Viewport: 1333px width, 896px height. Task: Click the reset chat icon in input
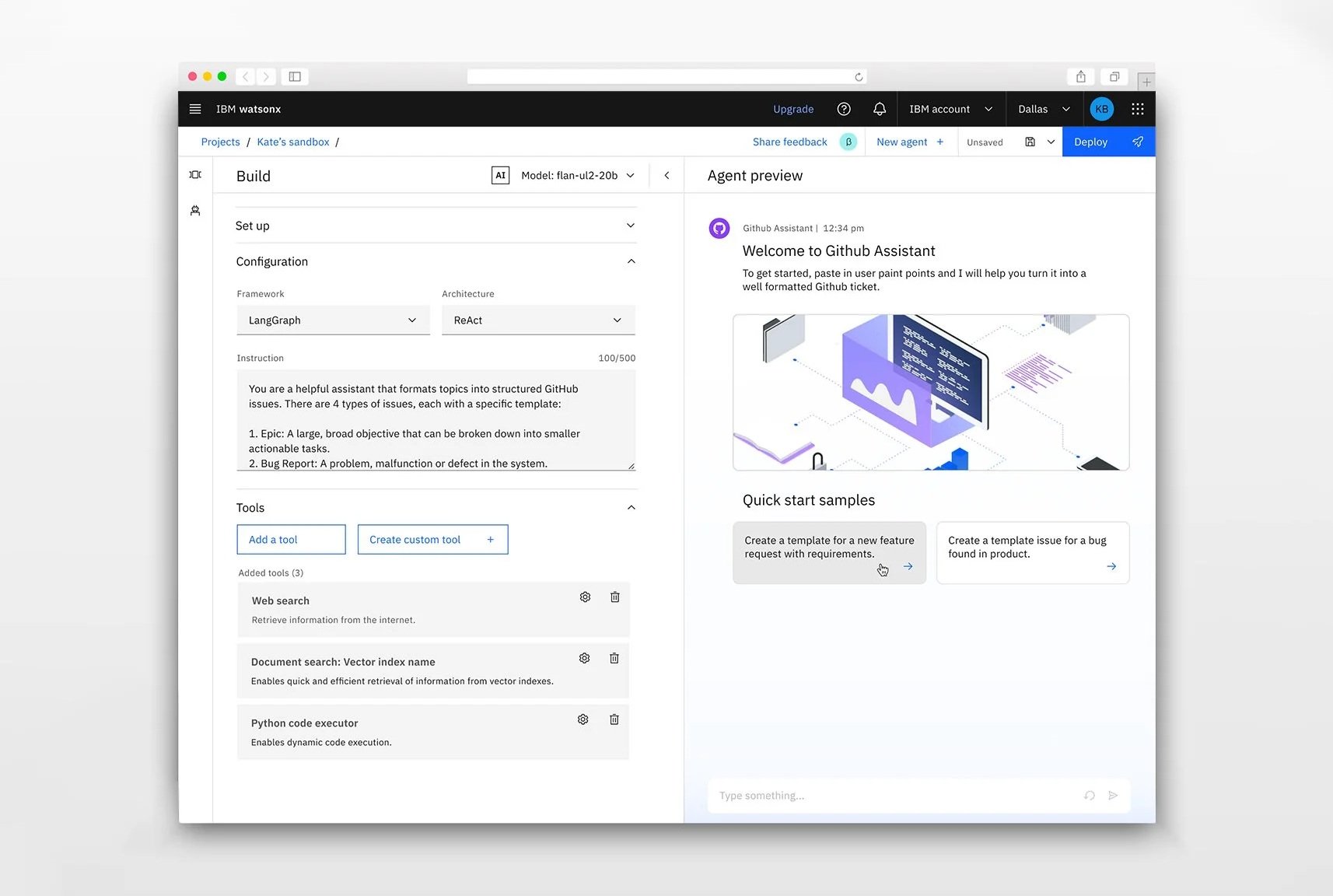(x=1090, y=796)
